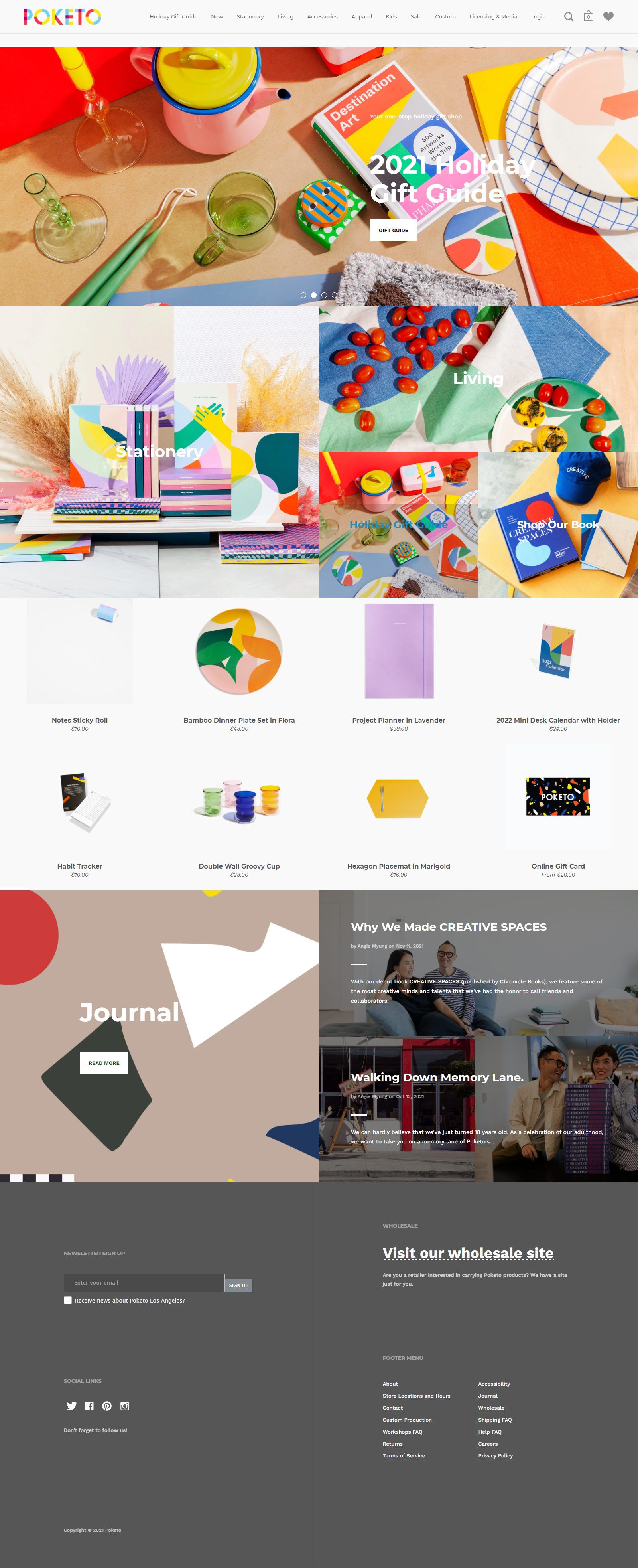This screenshot has height=1568, width=638.
Task: Open the Stationery menu
Action: pos(250,16)
